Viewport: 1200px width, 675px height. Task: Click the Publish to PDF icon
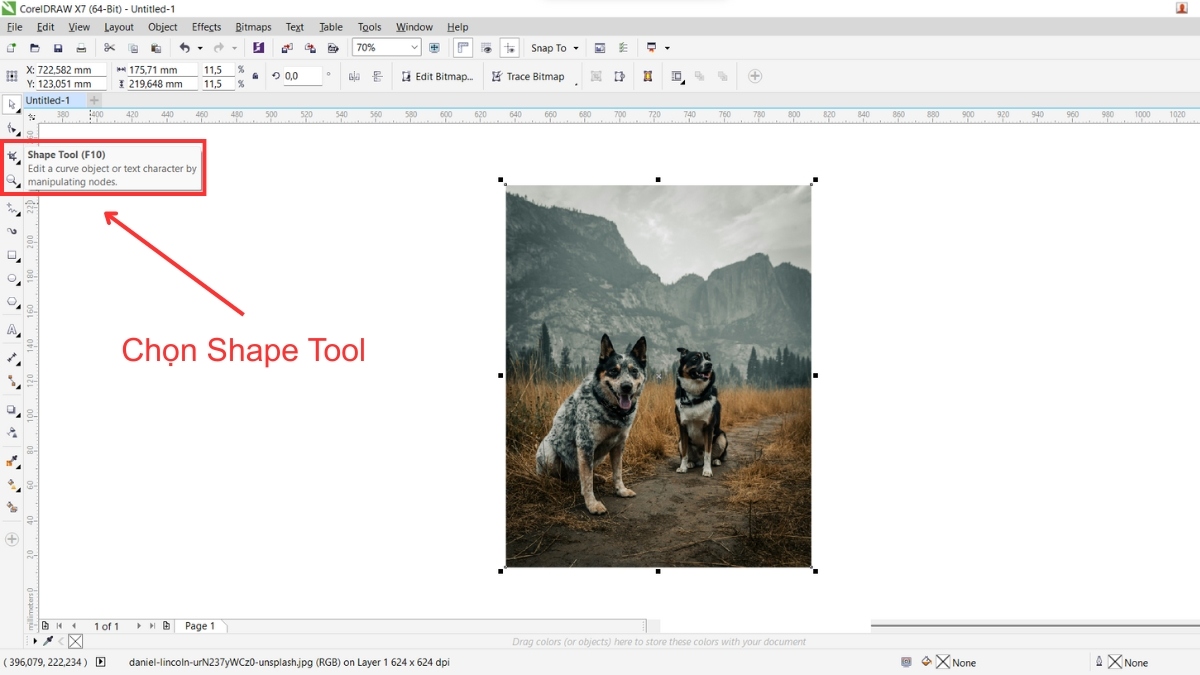pyautogui.click(x=333, y=48)
